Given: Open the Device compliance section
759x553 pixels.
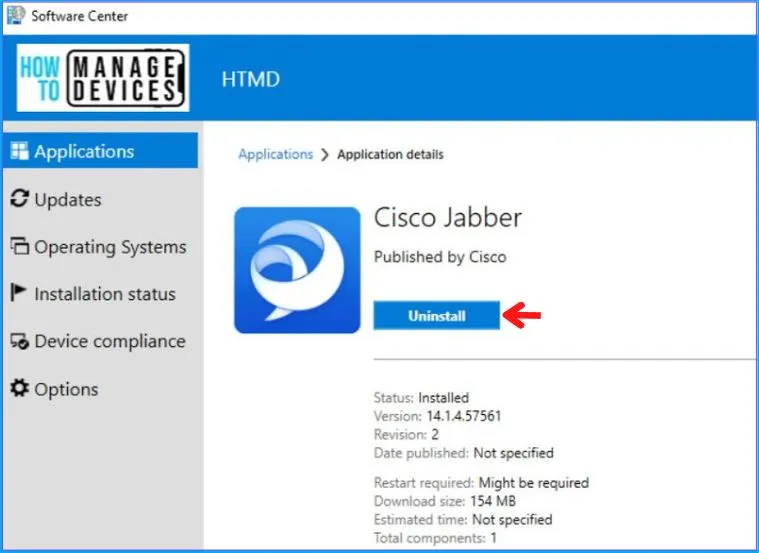Looking at the screenshot, I should pyautogui.click(x=100, y=341).
